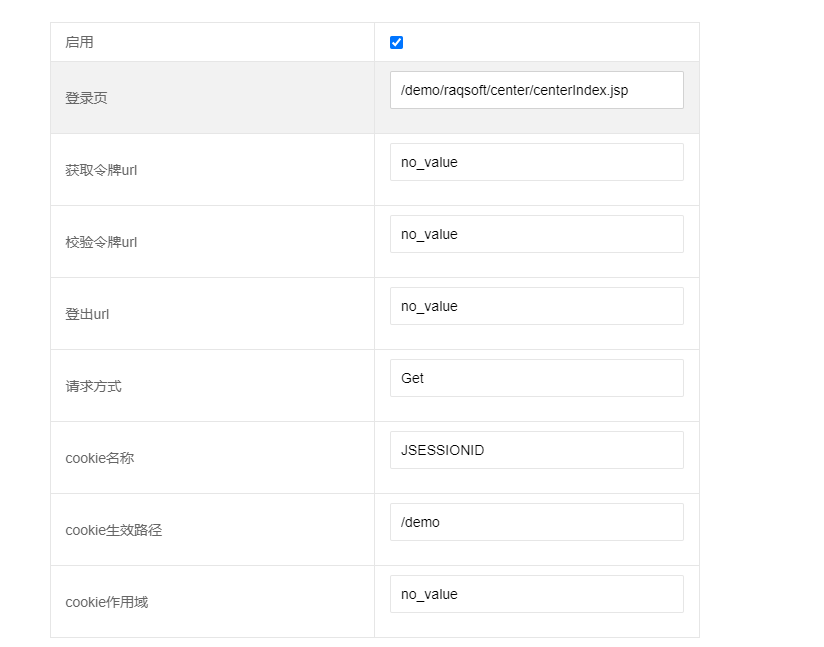
Task: Focus the 请求方式 field showing Get
Action: [536, 378]
